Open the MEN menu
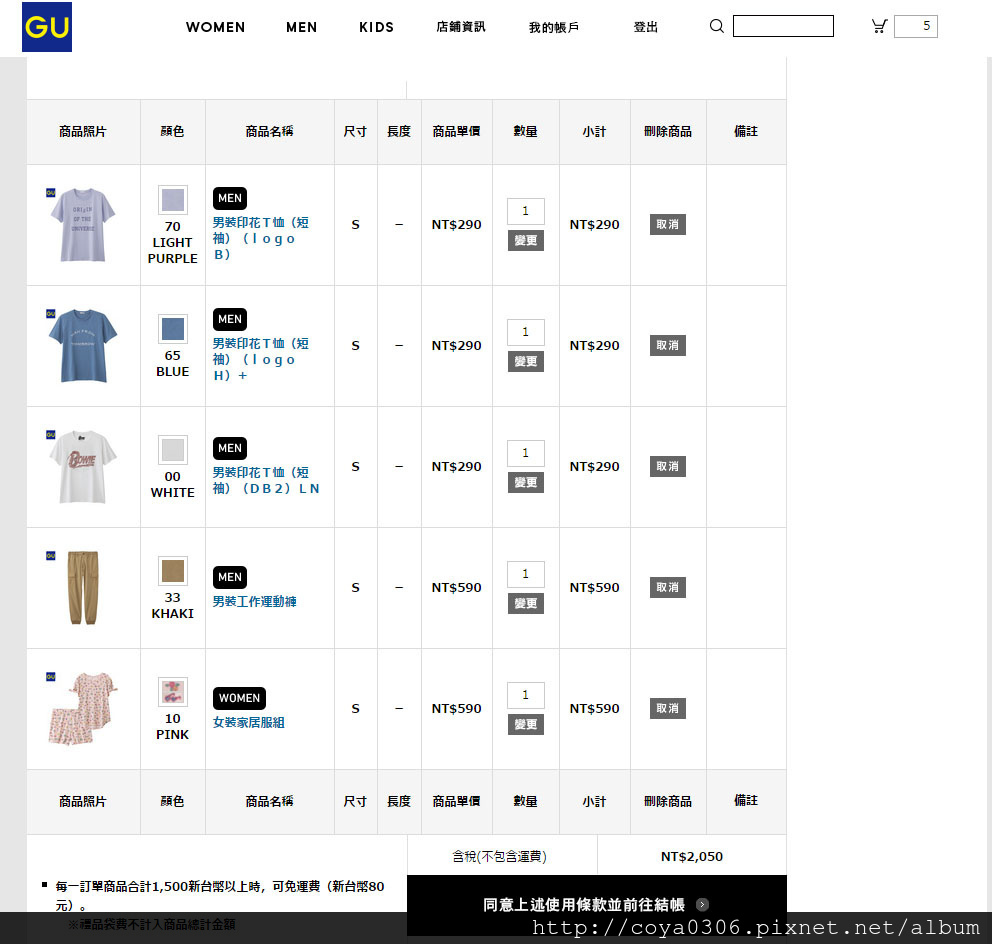Screen dimensions: 992x944 point(301,27)
